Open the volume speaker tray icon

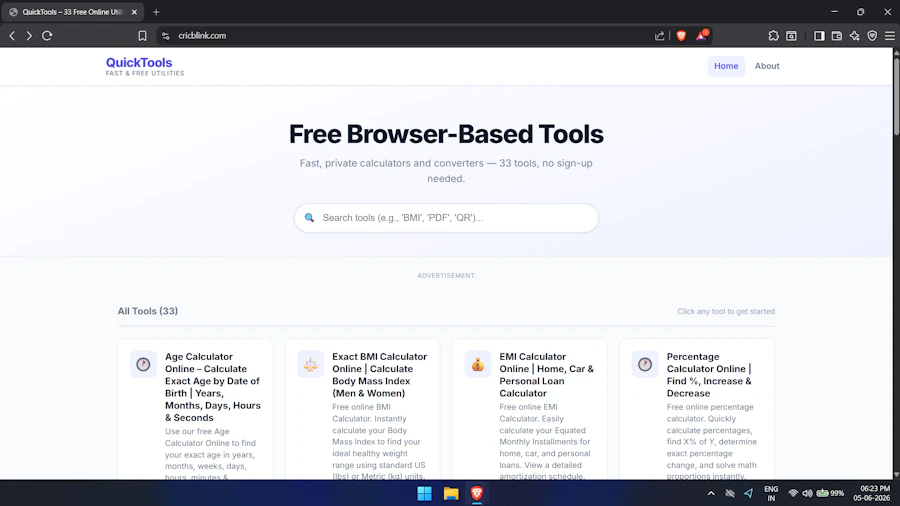click(x=807, y=493)
